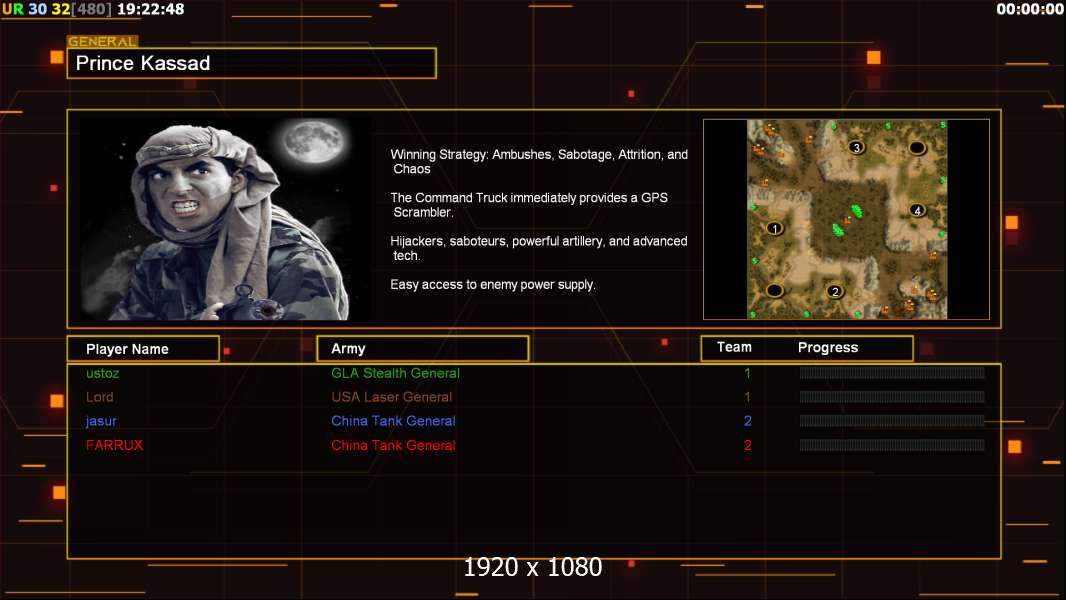Click the Progress column label
This screenshot has width=1066, height=600.
click(827, 347)
